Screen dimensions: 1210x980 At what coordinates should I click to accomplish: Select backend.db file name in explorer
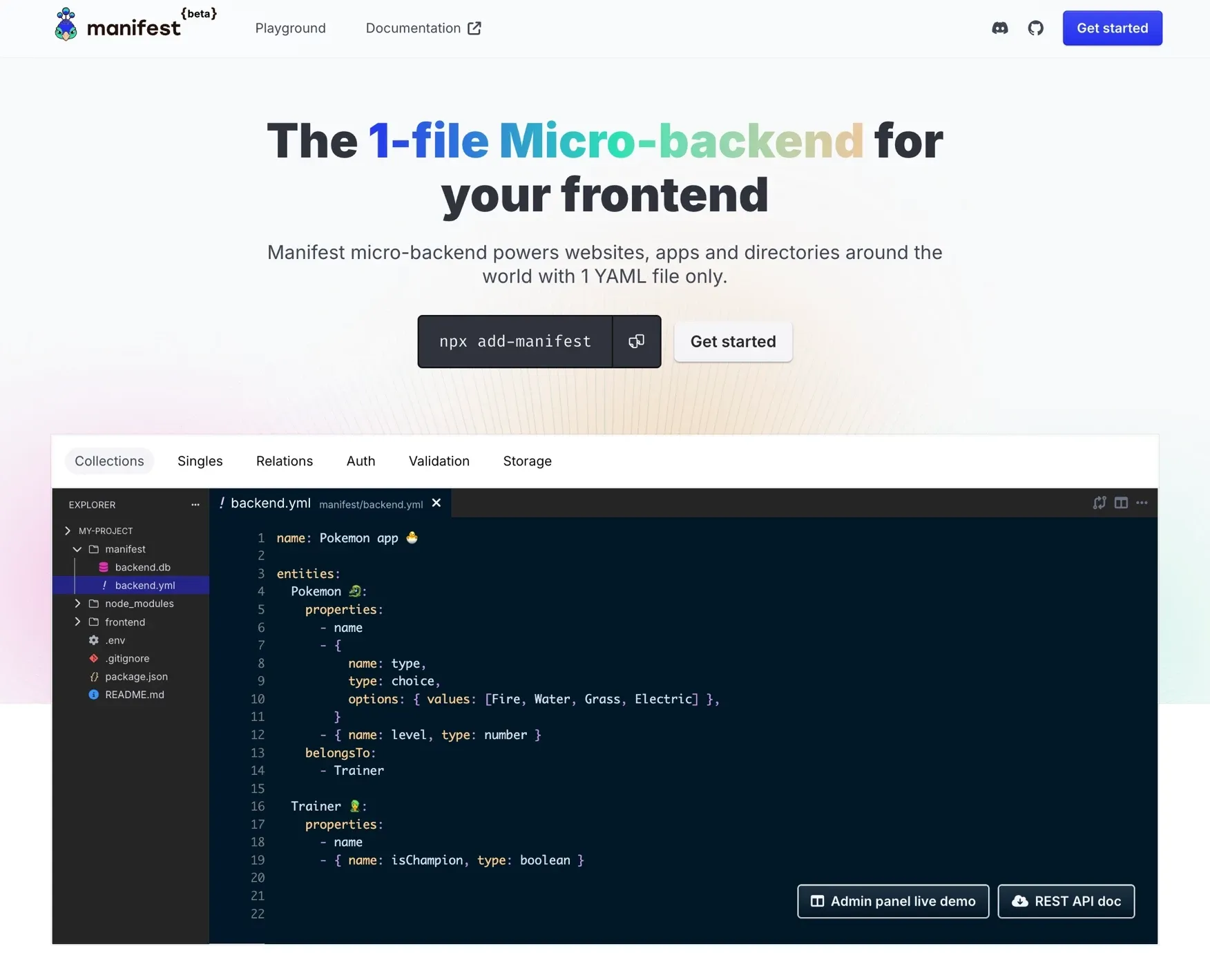point(143,567)
